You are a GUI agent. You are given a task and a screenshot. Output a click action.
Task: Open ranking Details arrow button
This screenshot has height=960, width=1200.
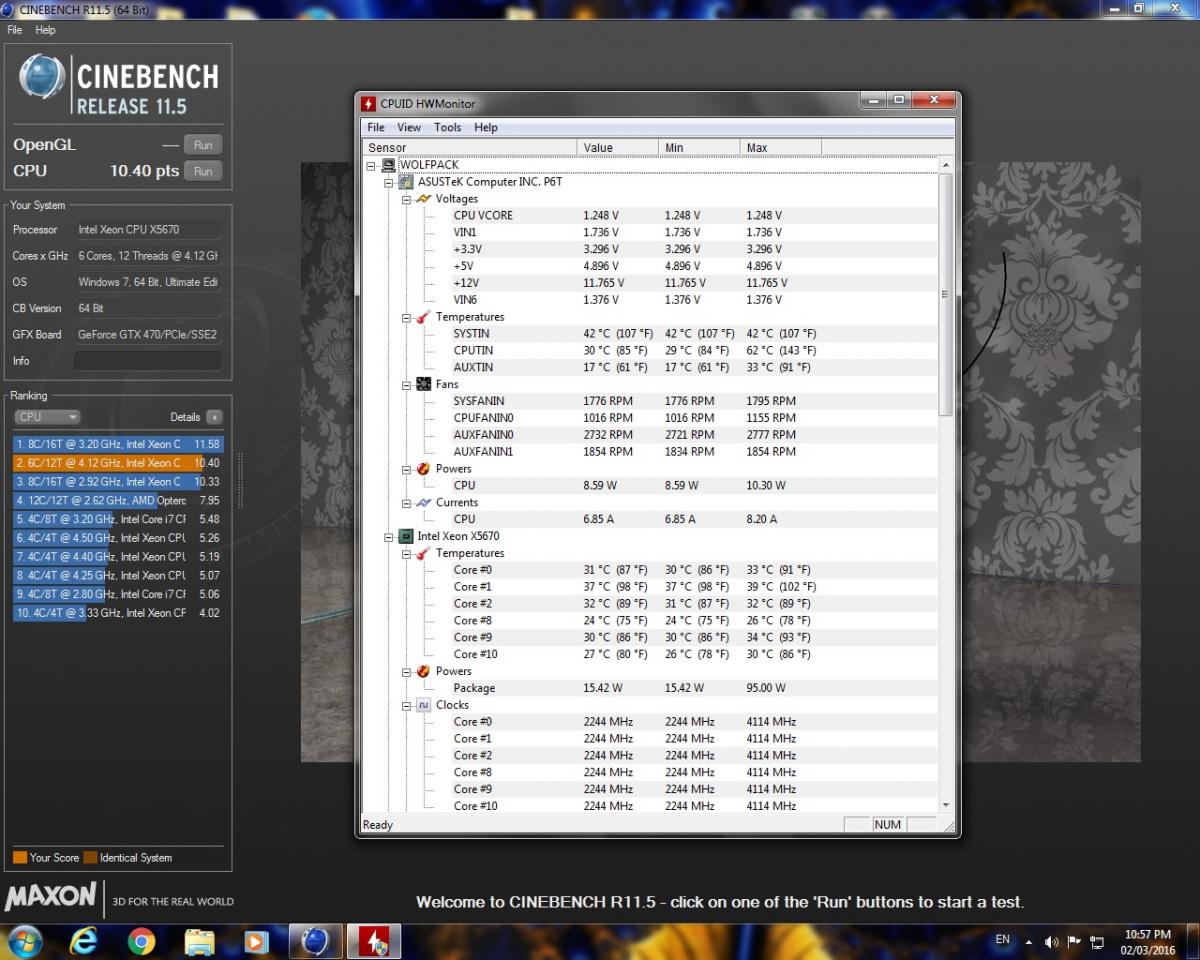pos(214,417)
